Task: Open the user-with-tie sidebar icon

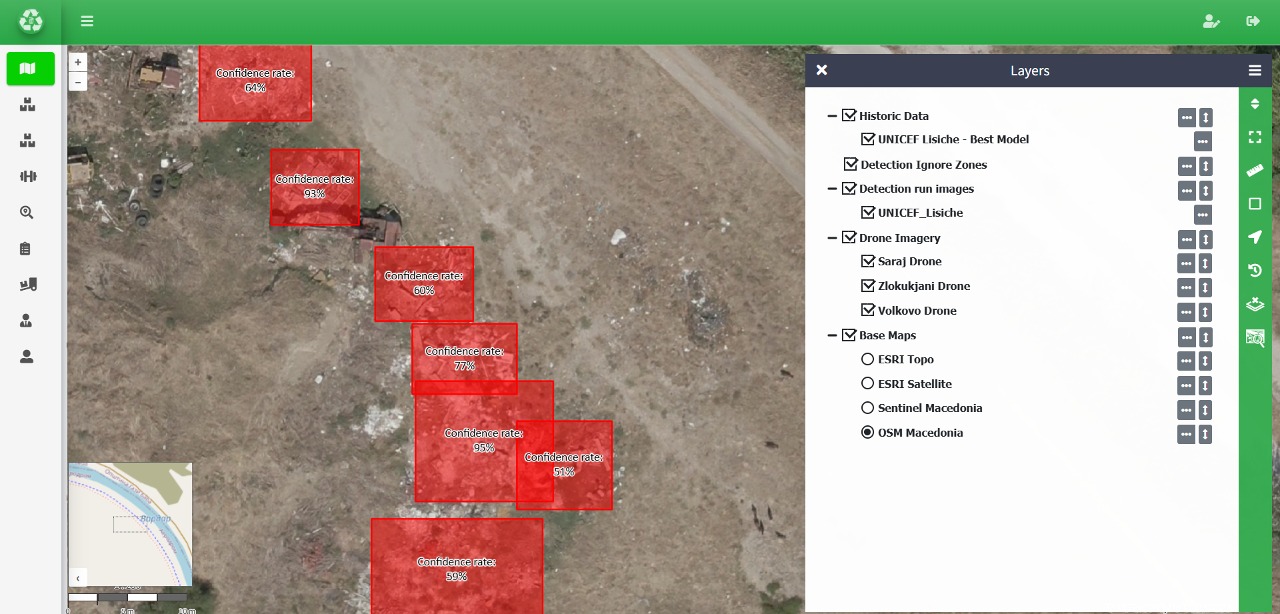Action: click(x=27, y=321)
